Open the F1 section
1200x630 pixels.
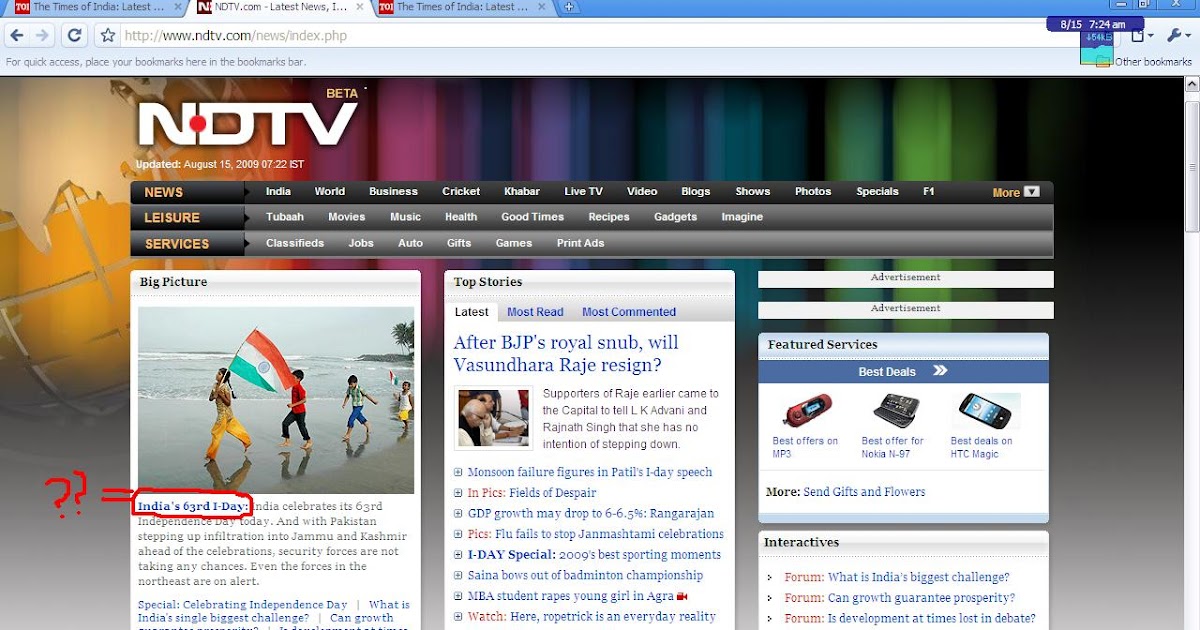[928, 192]
